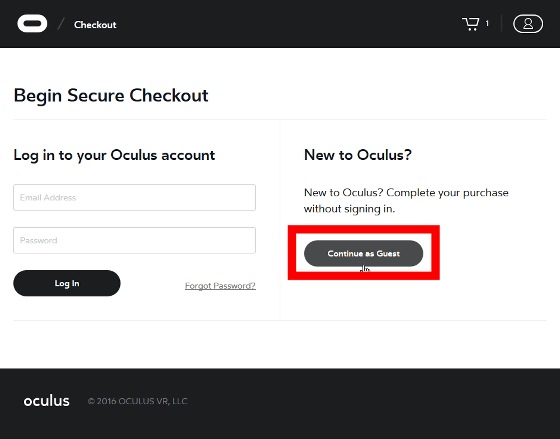The width and height of the screenshot is (560, 439).
Task: Click the Log In button
Action: [x=67, y=283]
